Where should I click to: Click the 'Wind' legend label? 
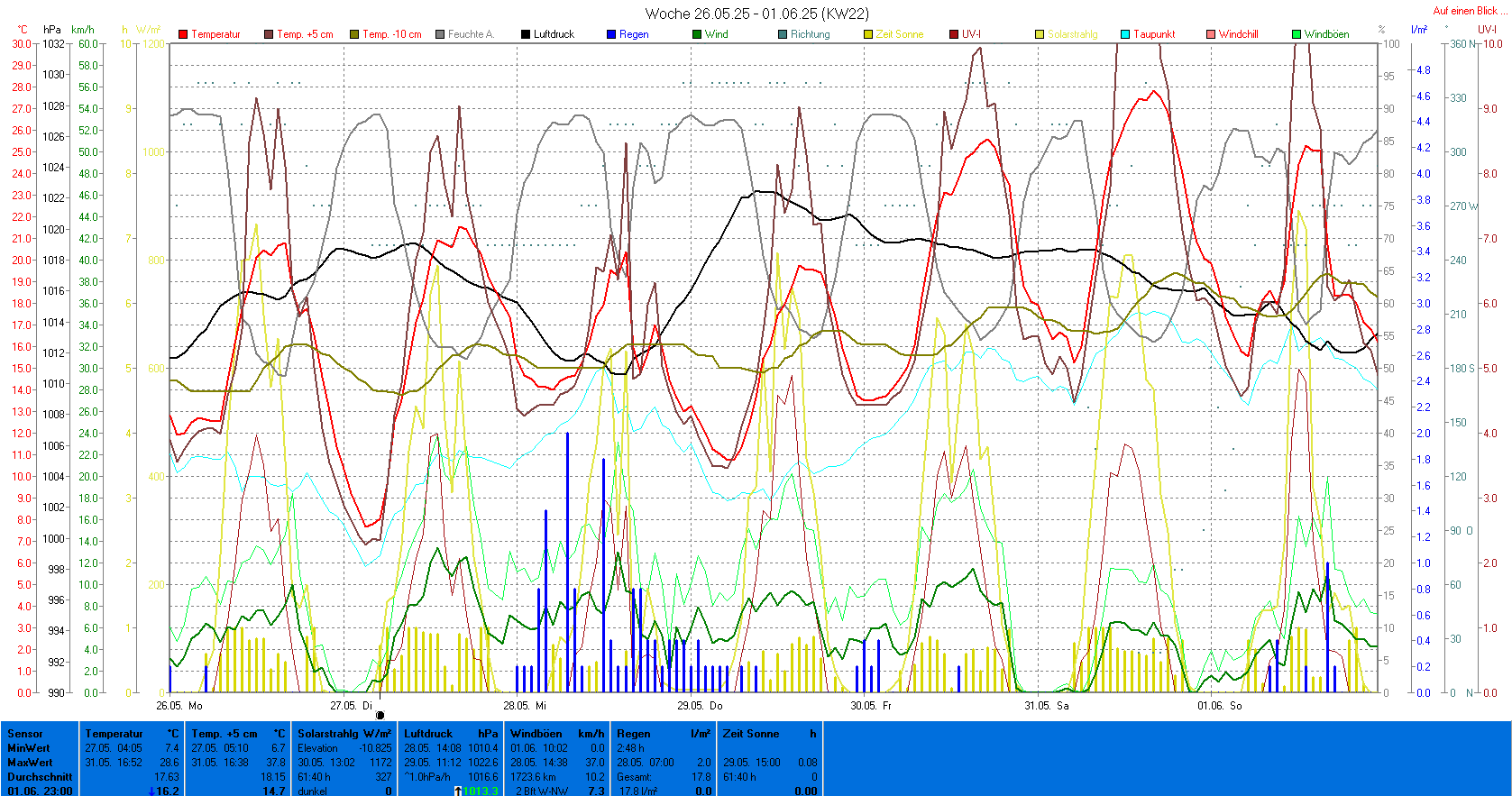coord(717,34)
